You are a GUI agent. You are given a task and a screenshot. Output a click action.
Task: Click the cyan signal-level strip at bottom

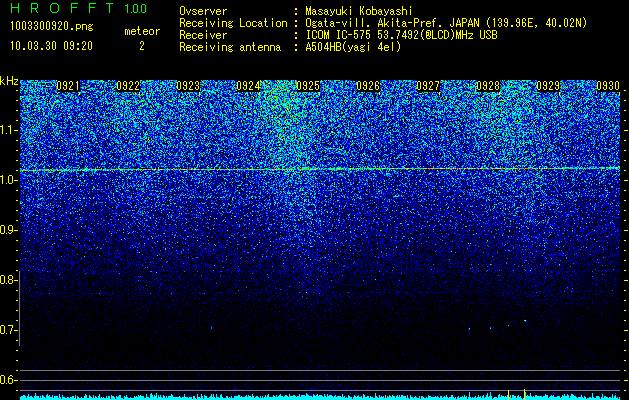pos(320,397)
